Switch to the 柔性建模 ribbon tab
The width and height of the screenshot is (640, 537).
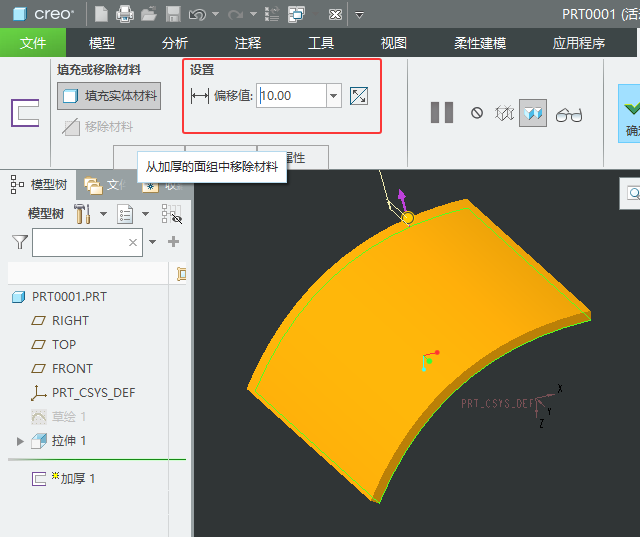click(x=480, y=43)
